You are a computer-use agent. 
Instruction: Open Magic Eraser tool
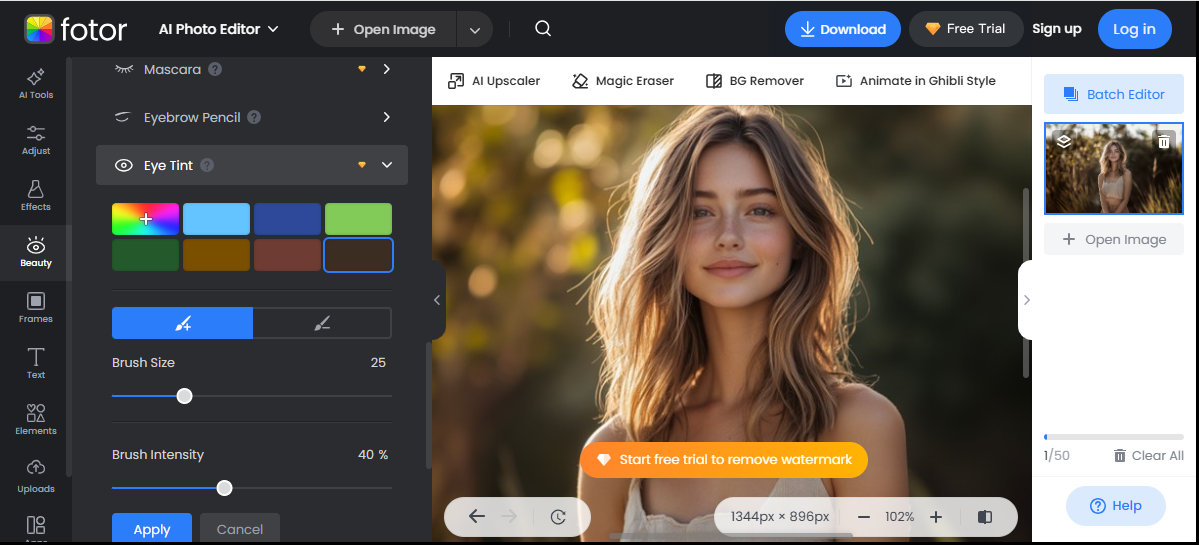pos(623,81)
